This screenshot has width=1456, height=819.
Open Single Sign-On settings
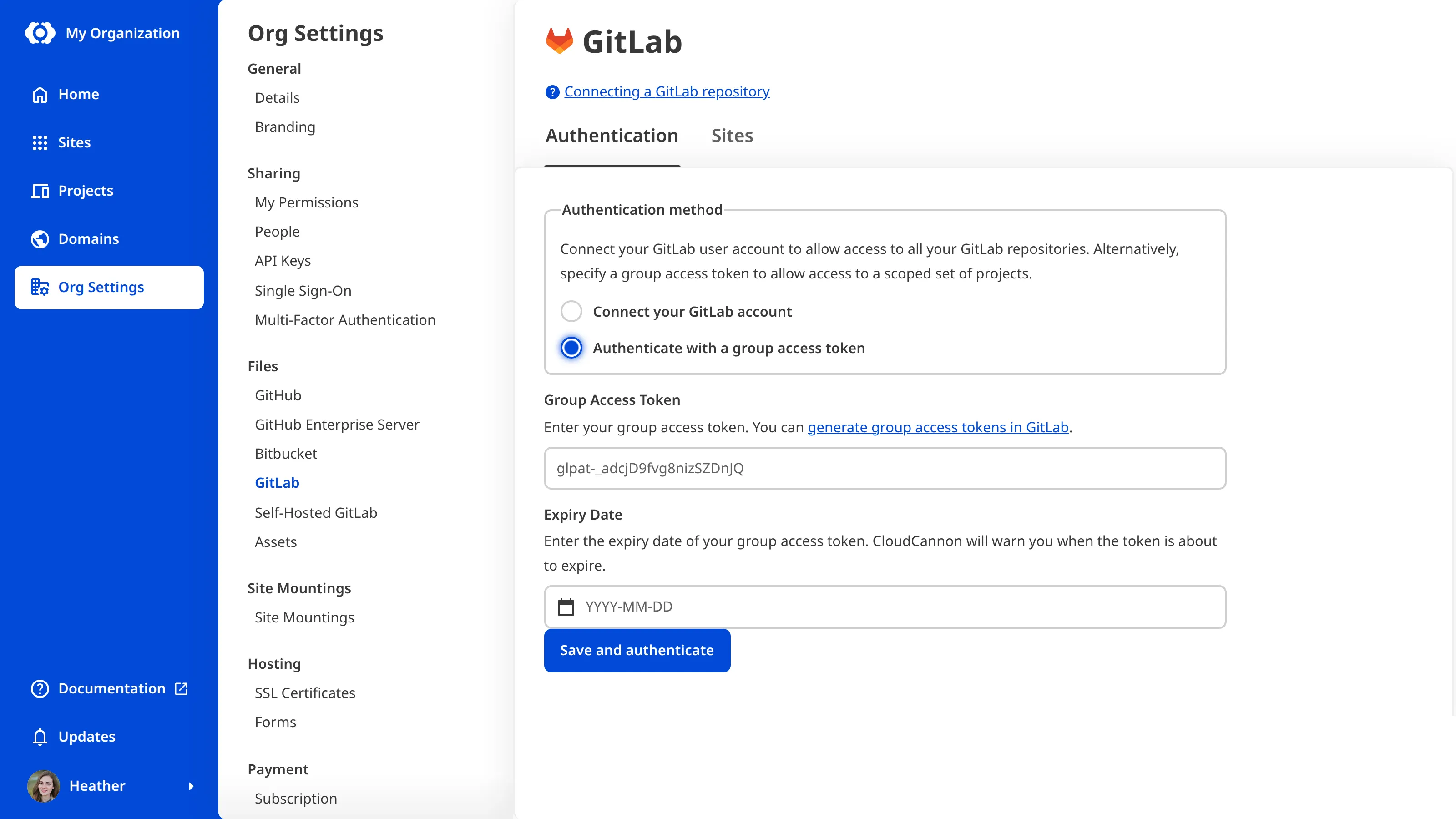click(x=303, y=291)
